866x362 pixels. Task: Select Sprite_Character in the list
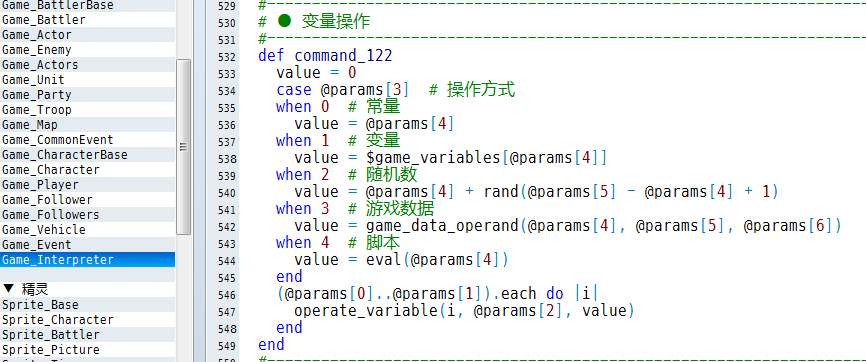point(87,319)
